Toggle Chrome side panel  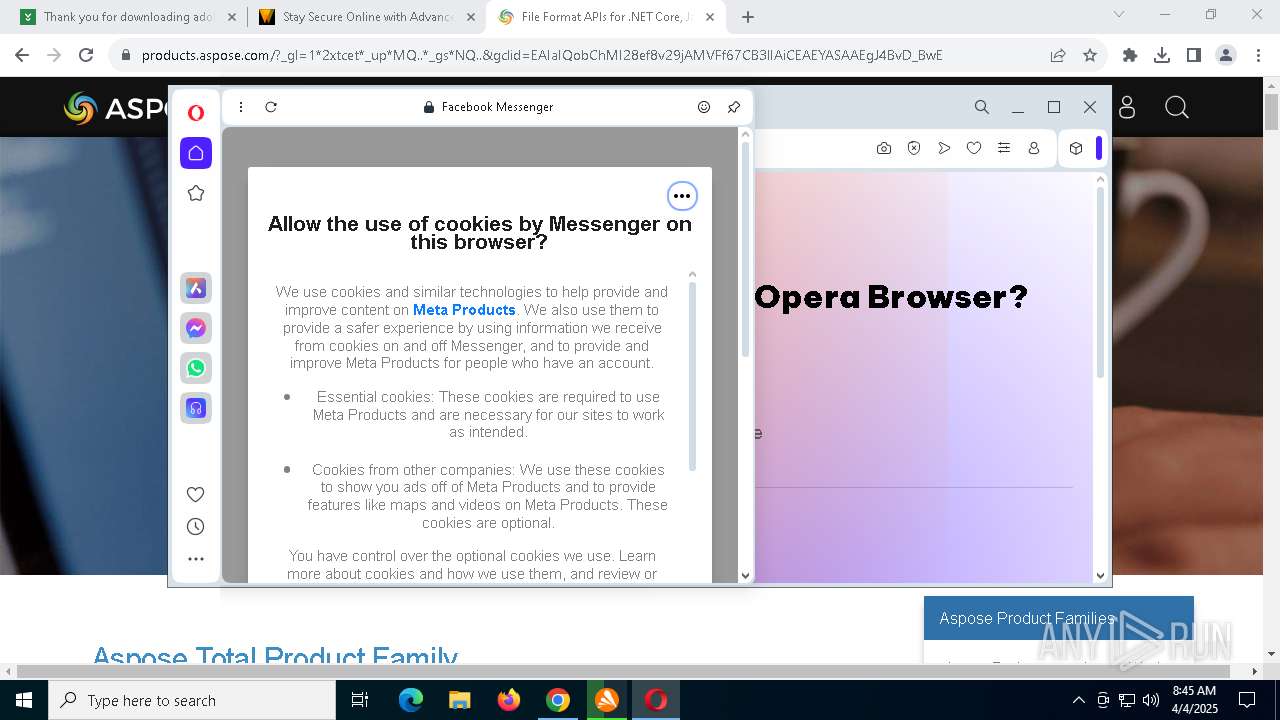pos(1194,55)
